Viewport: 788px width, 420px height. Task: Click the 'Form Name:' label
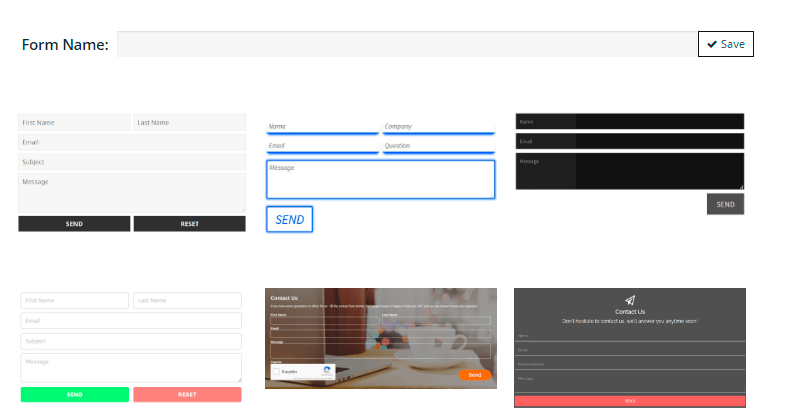pos(65,45)
